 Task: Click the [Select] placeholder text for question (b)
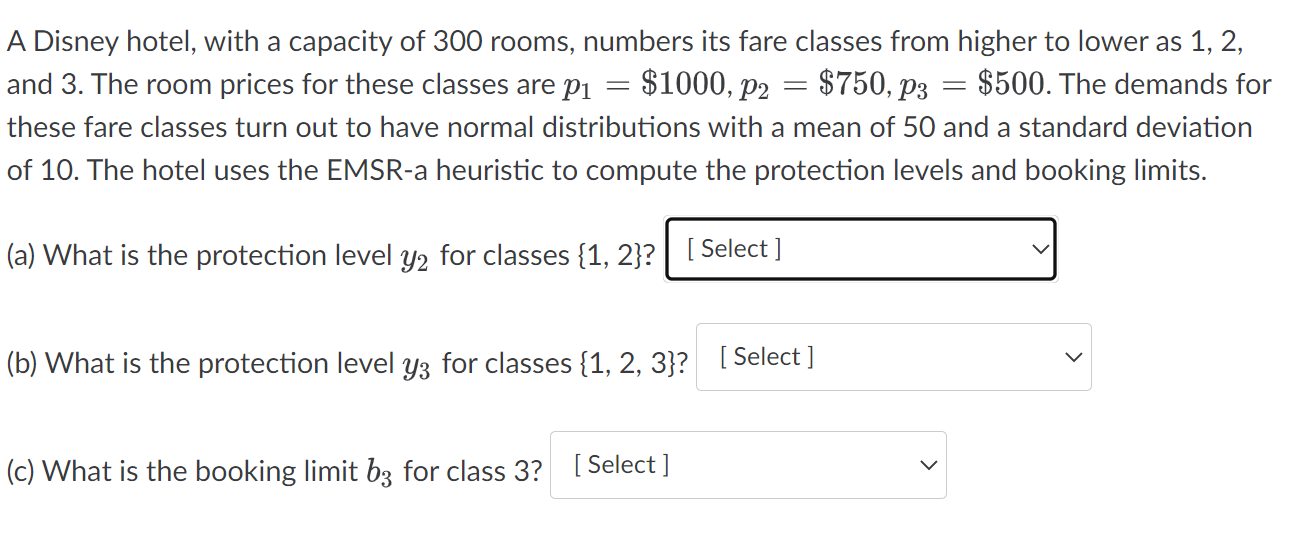767,357
